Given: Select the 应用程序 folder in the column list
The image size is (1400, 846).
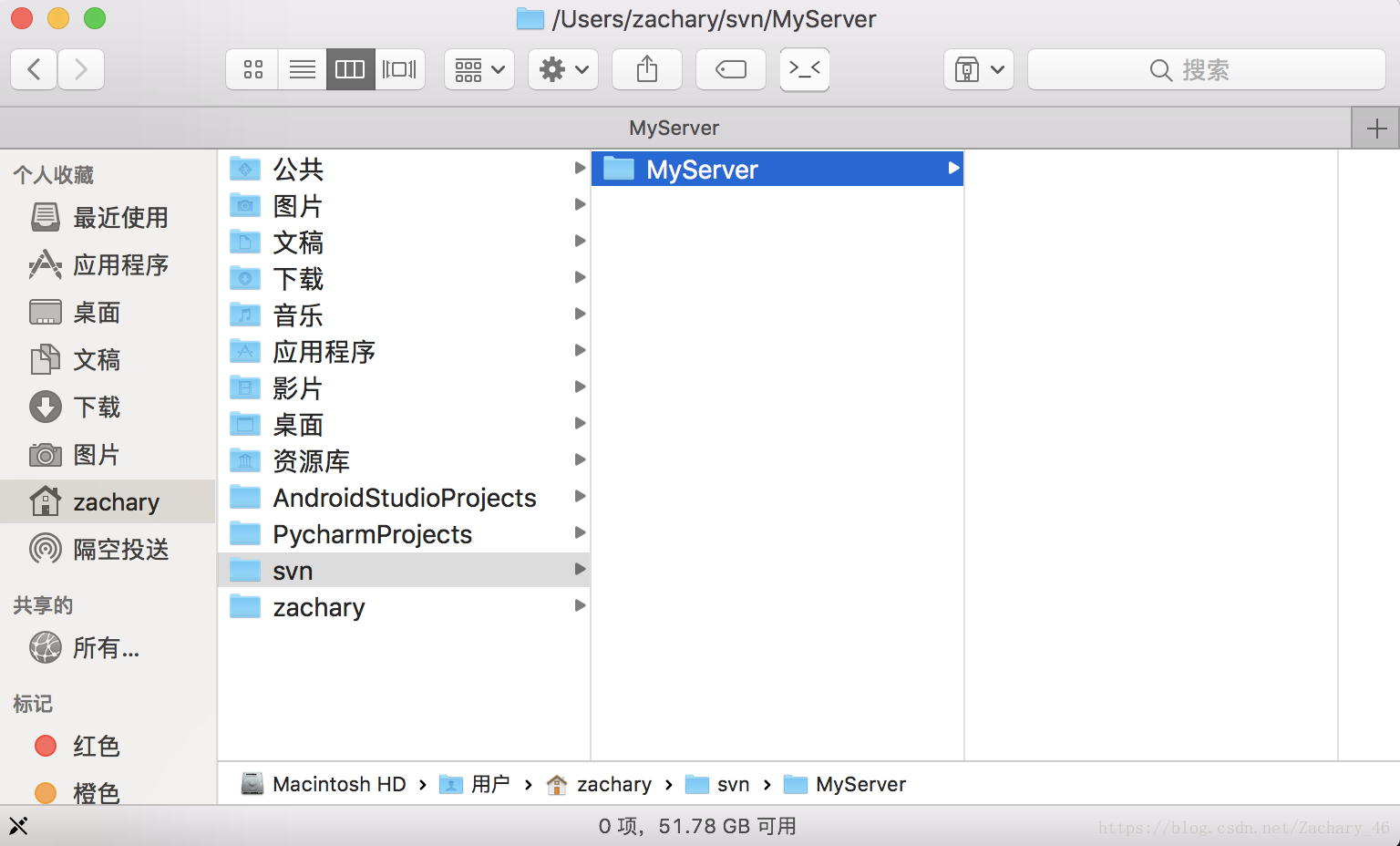Looking at the screenshot, I should pos(404,351).
